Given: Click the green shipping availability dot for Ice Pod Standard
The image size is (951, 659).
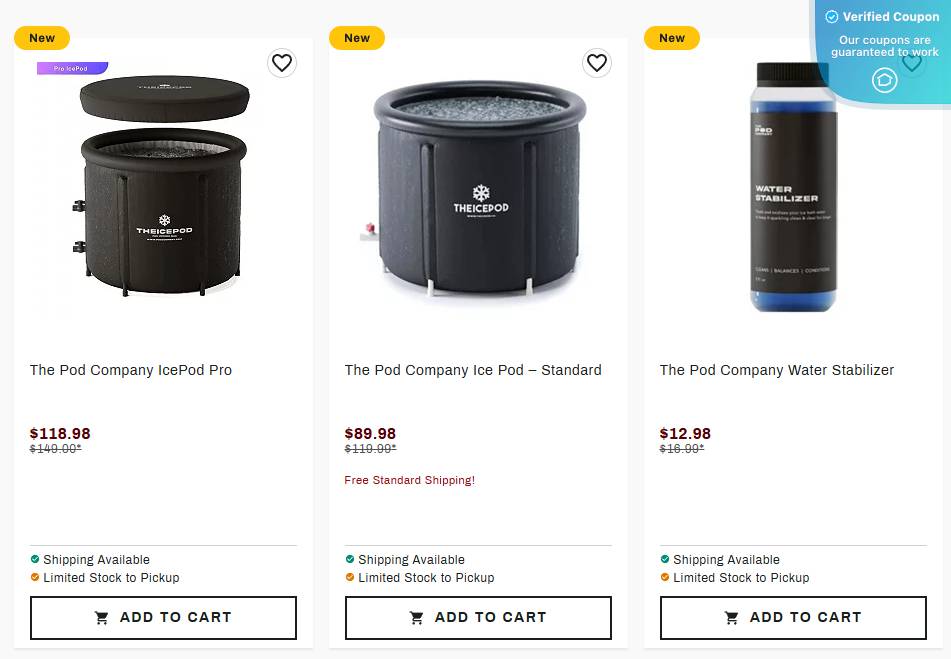Looking at the screenshot, I should [351, 559].
